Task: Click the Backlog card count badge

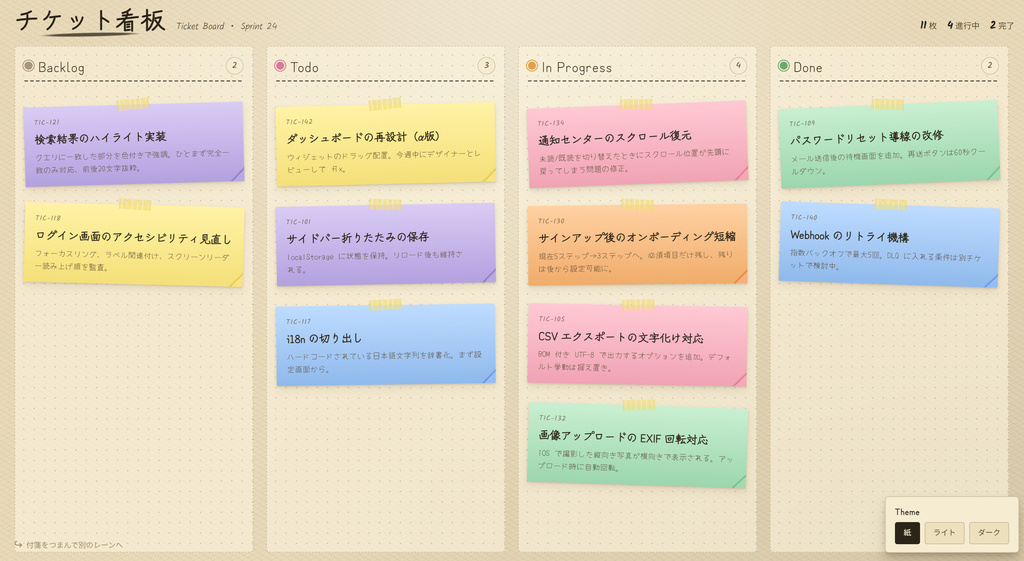Action: click(x=234, y=66)
